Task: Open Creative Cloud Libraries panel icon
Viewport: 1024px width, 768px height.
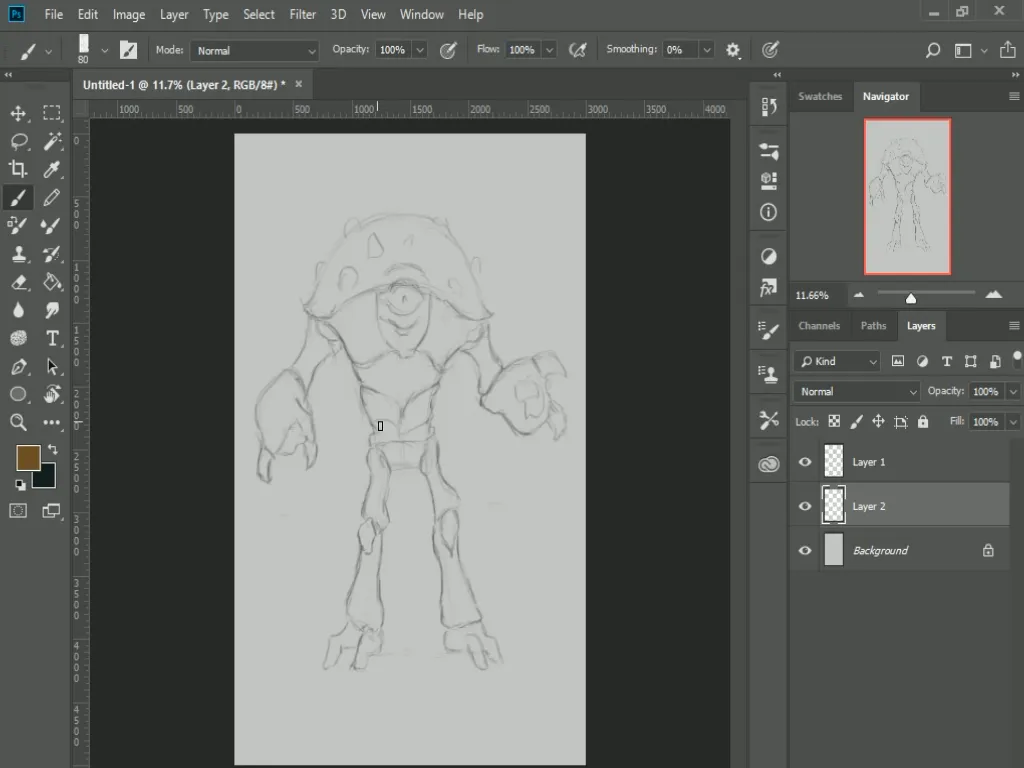Action: [x=769, y=464]
